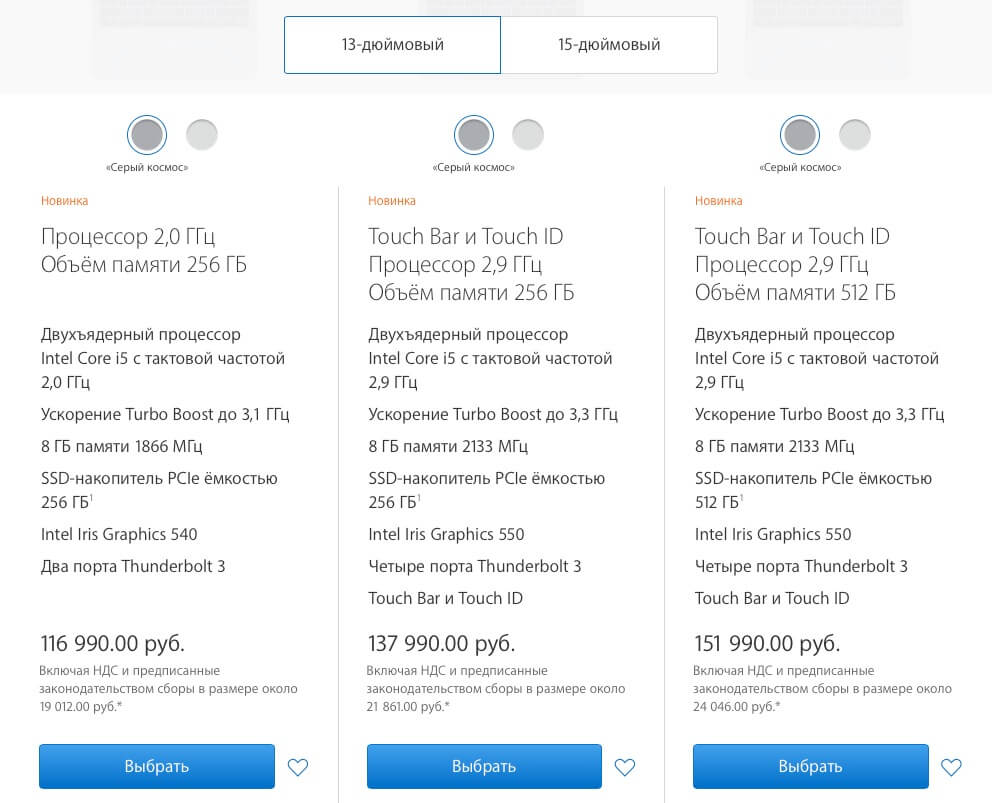Click the price 137 990.00 руб.
992x803 pixels.
point(442,644)
